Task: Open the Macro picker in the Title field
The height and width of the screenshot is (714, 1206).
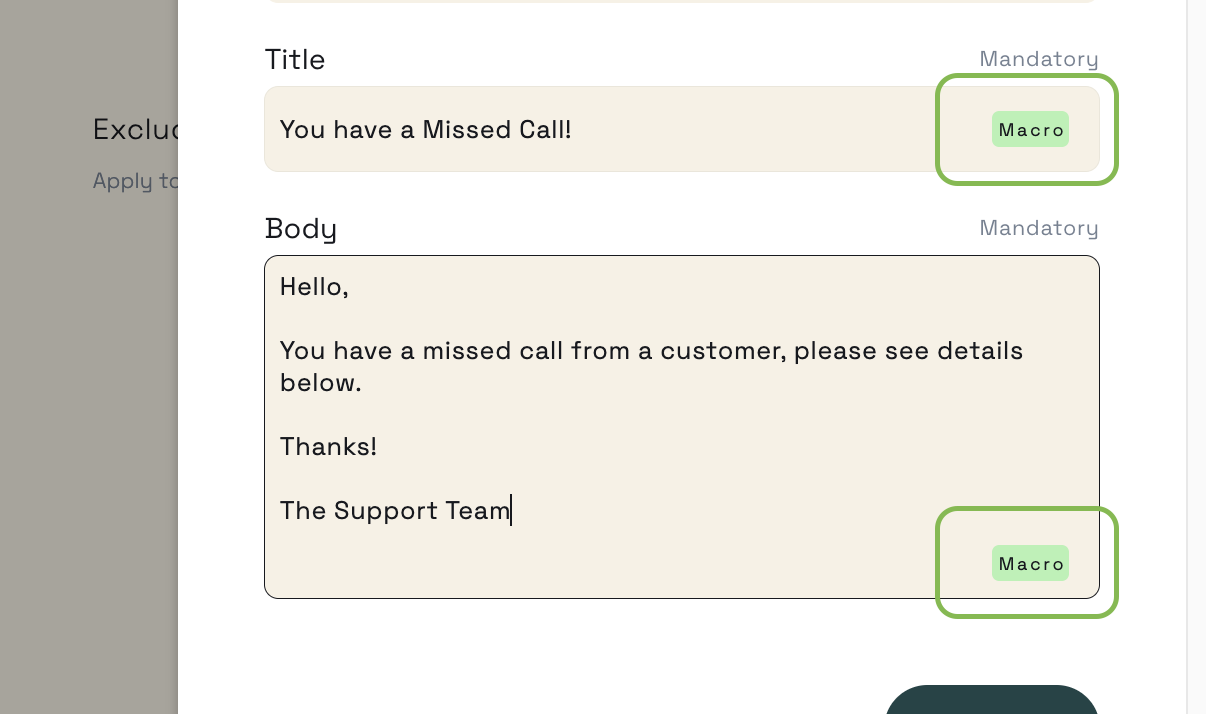Action: click(x=1030, y=129)
